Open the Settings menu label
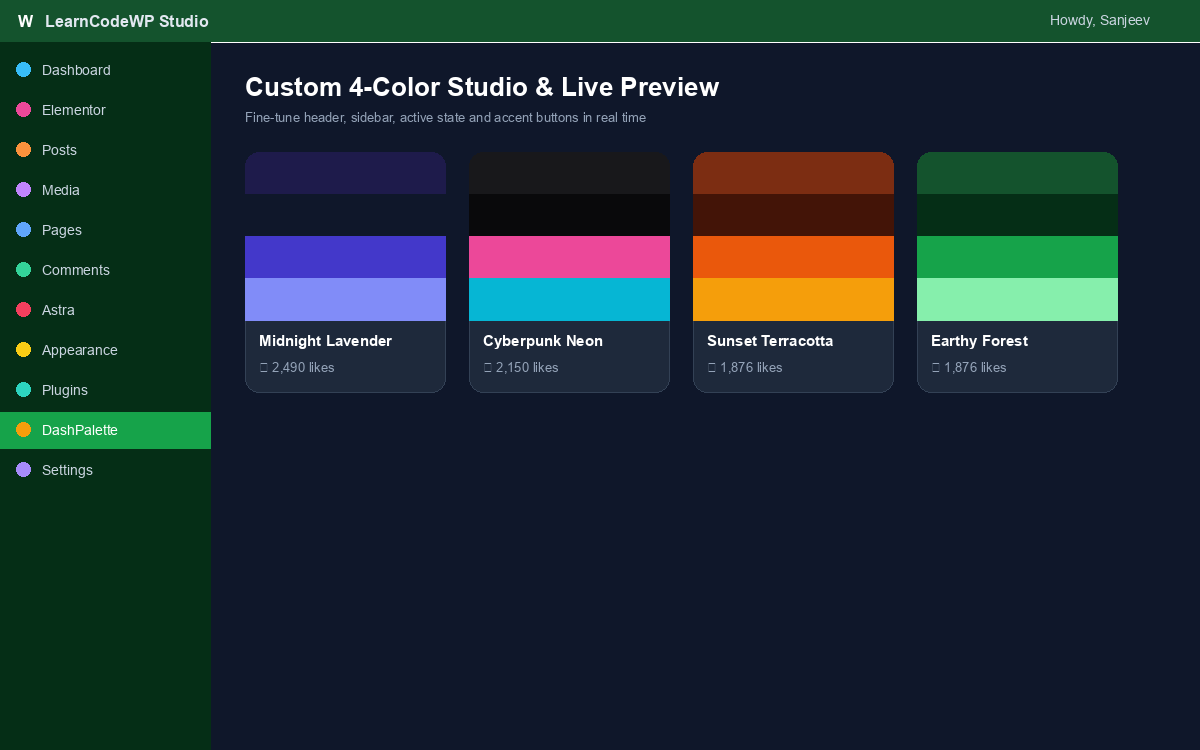 (67, 470)
